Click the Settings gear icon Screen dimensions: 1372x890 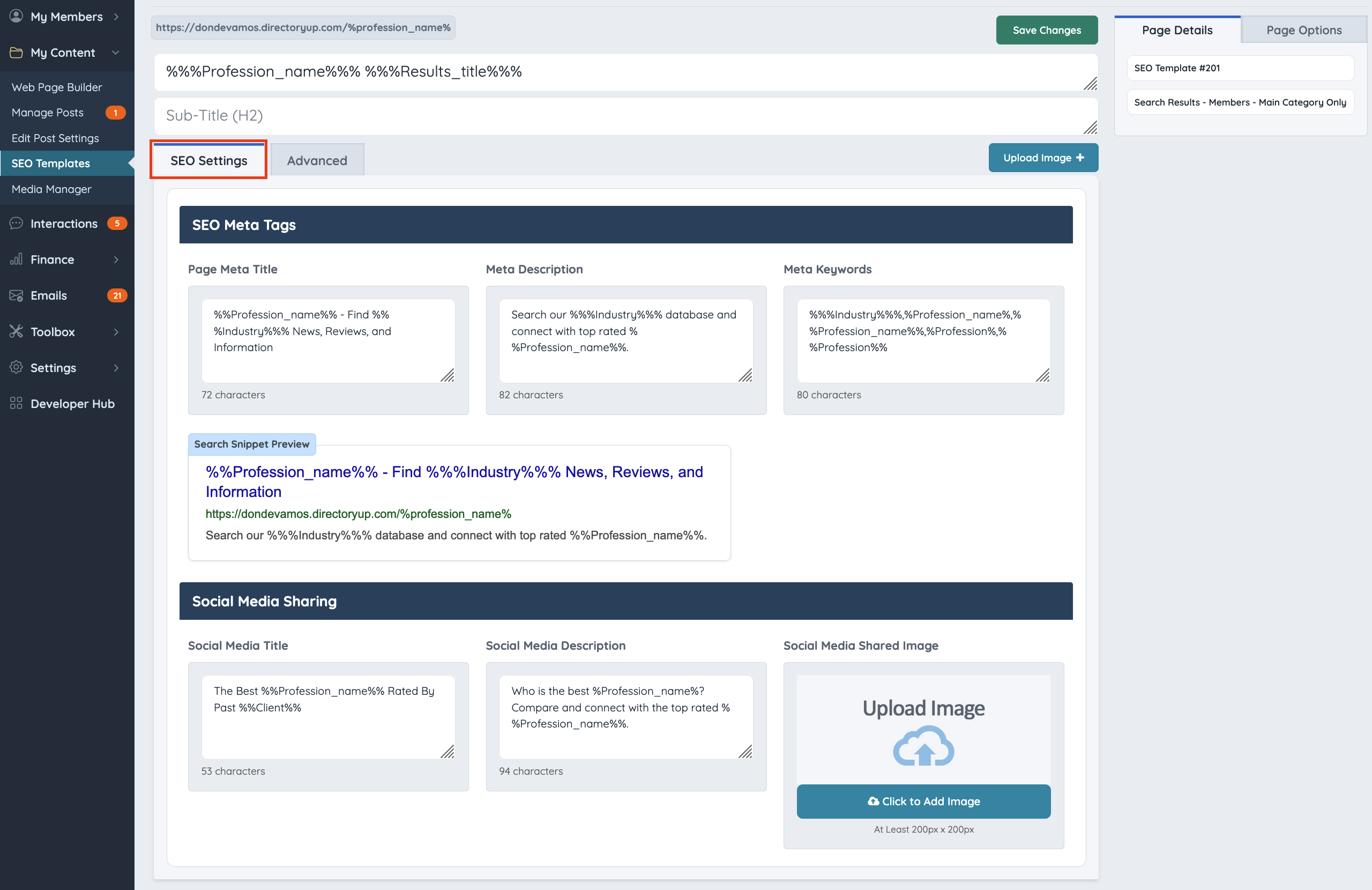coord(16,367)
